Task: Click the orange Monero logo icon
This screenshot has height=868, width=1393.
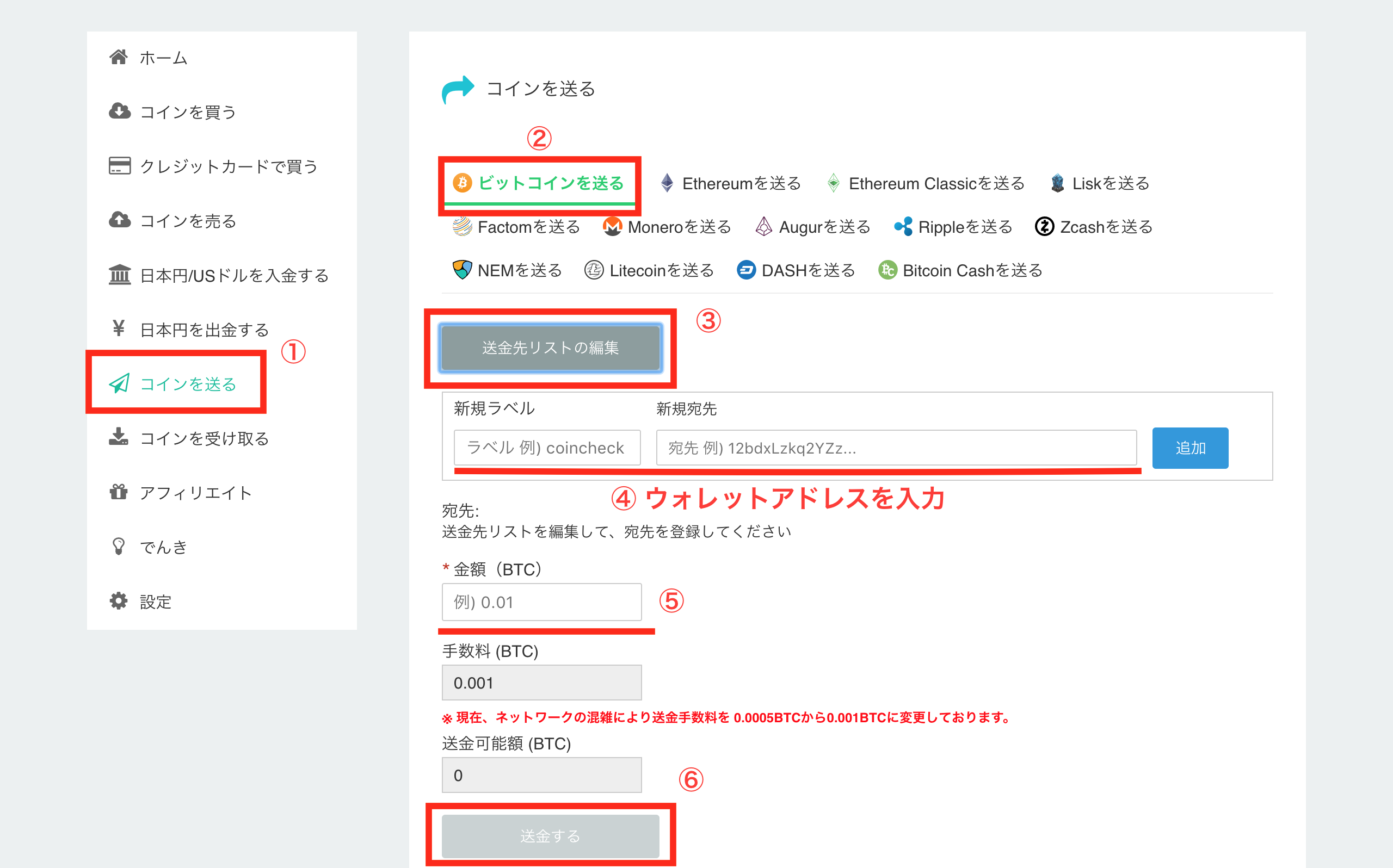Action: (x=612, y=226)
